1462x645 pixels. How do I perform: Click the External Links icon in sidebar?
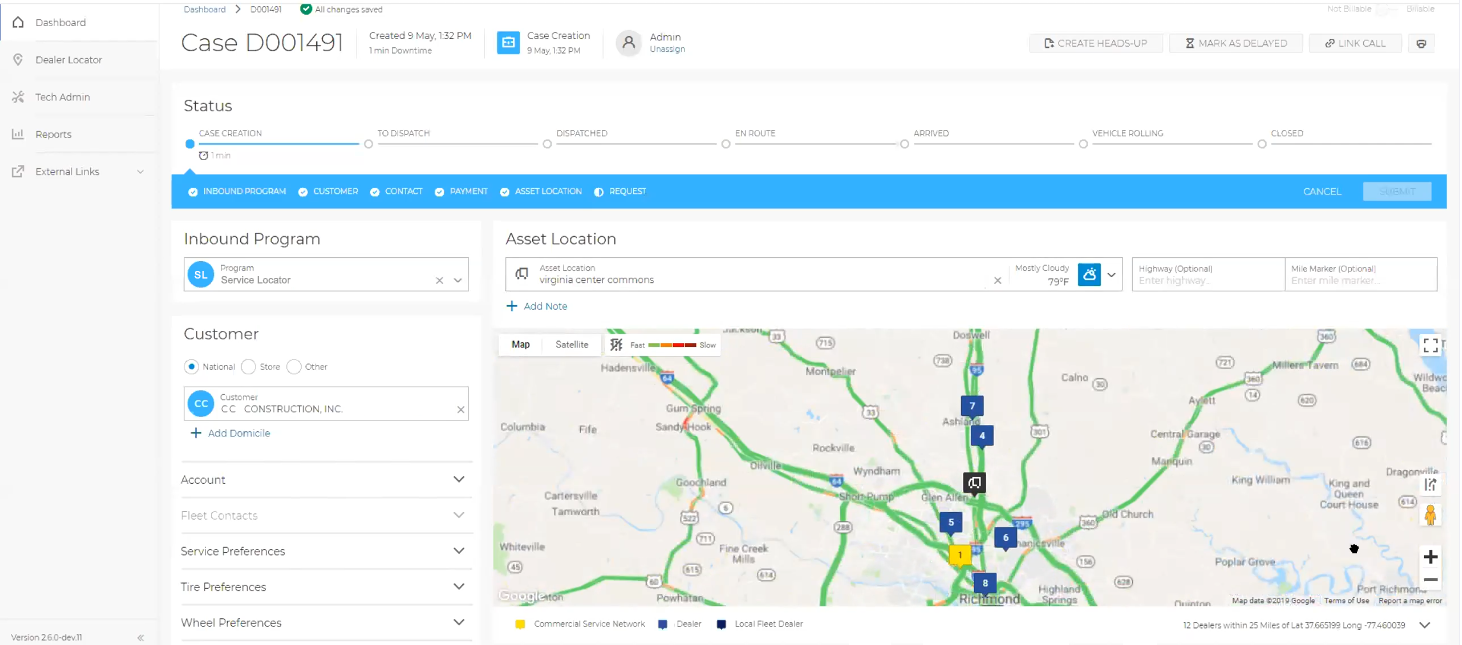[x=17, y=172]
